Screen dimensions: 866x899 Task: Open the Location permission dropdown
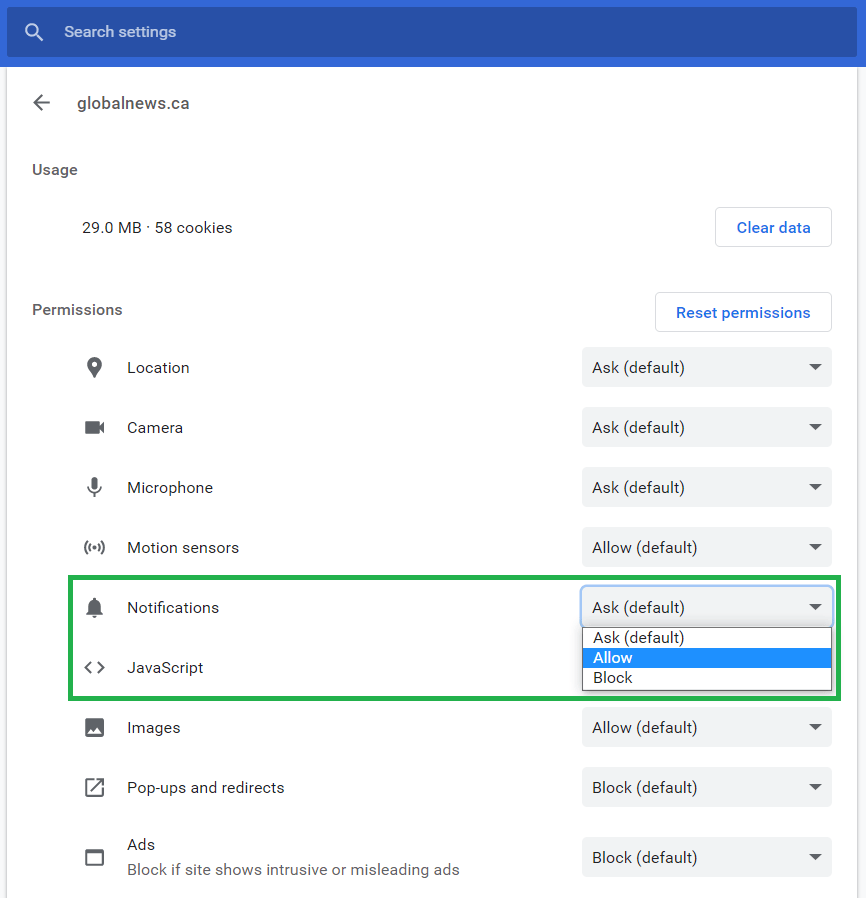click(x=706, y=368)
